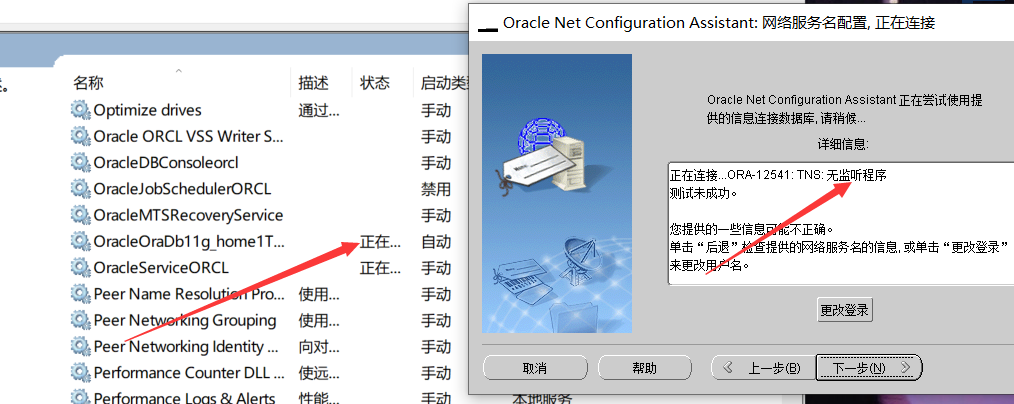Click the OracleDBConsoleorcl gear icon

(x=80, y=162)
